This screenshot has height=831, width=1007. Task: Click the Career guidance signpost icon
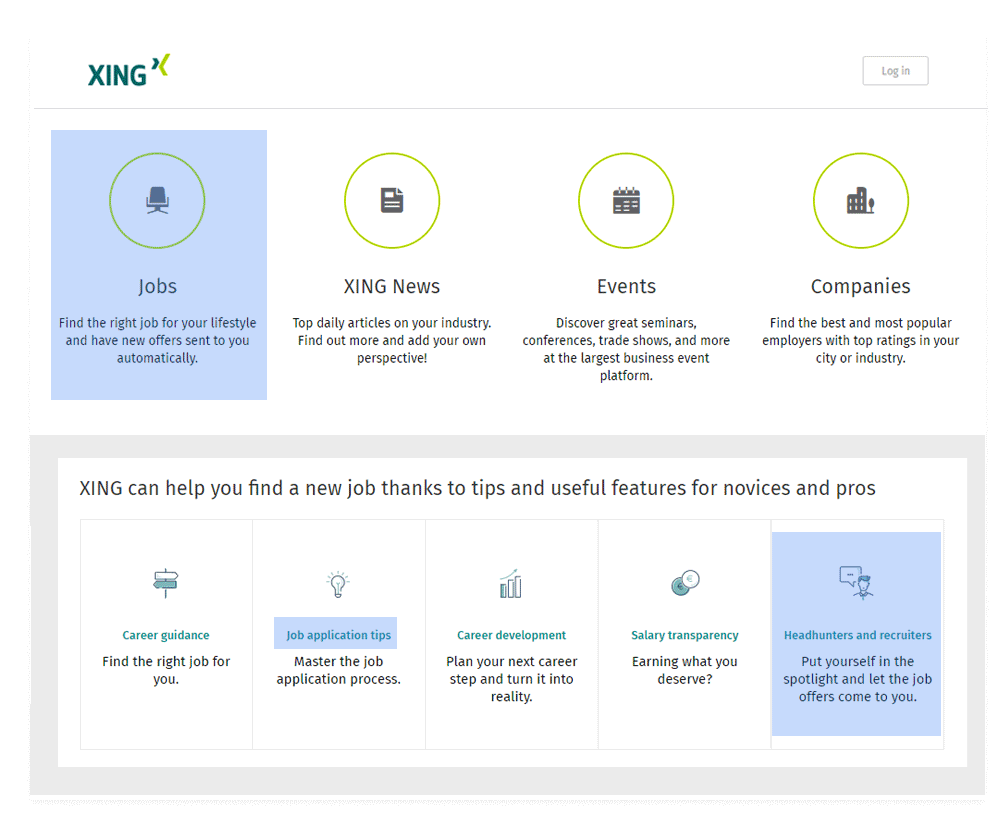coord(166,583)
